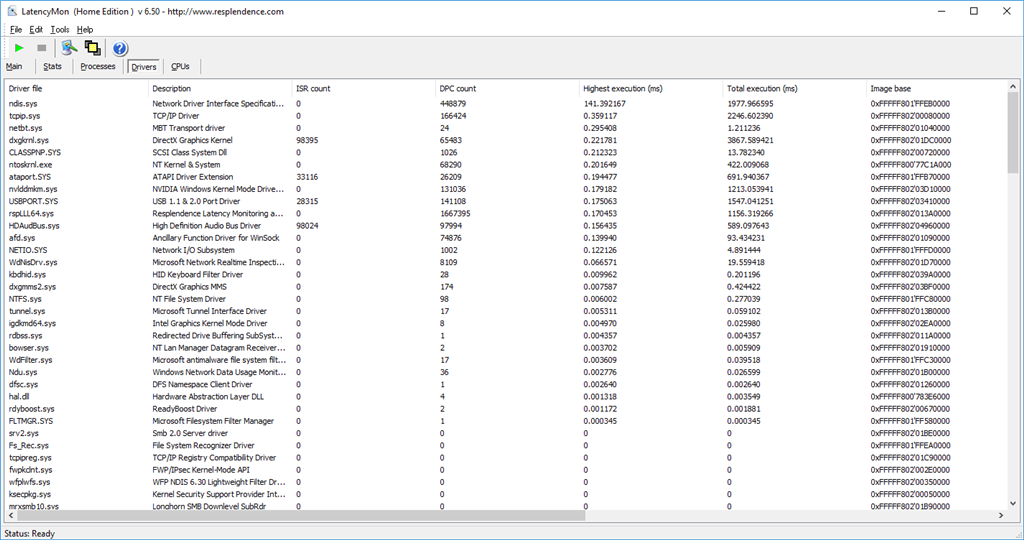
Task: Click vertical scrollbar down arrow
Action: (1013, 503)
